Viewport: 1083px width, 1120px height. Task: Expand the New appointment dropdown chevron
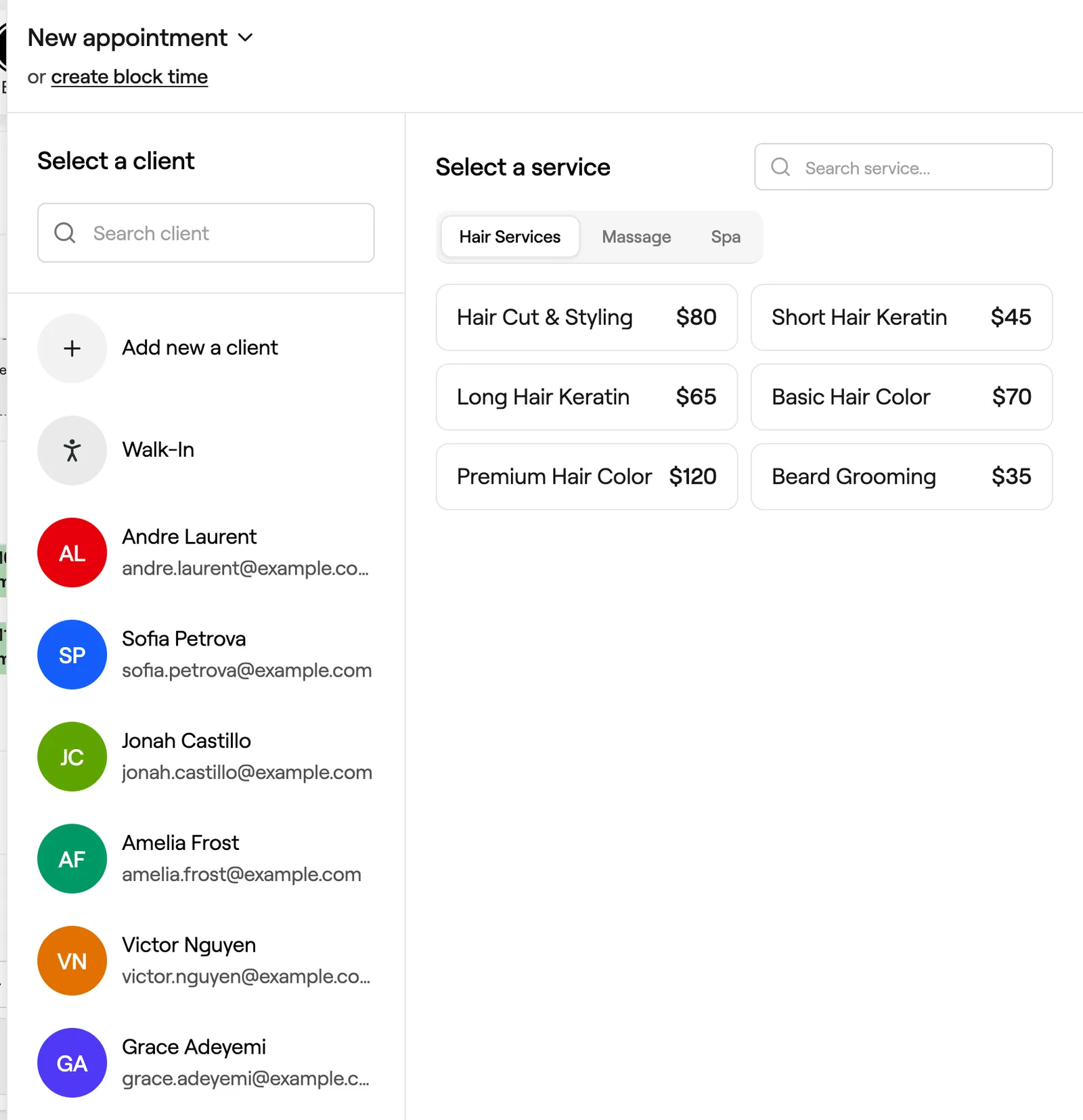click(x=246, y=38)
